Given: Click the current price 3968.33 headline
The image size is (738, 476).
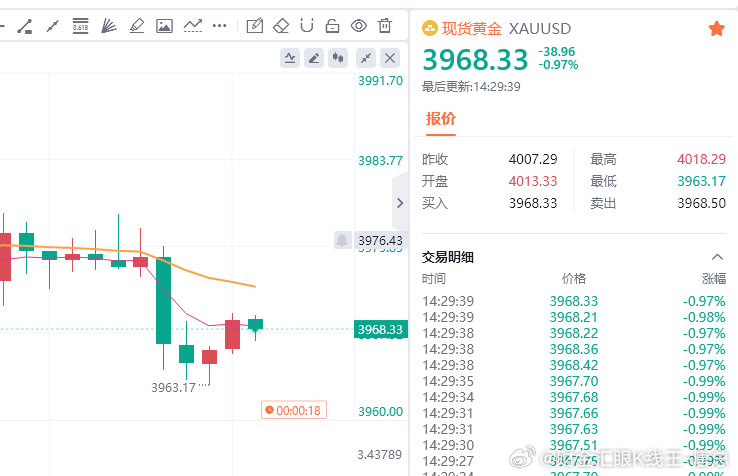Looking at the screenshot, I should pos(475,60).
